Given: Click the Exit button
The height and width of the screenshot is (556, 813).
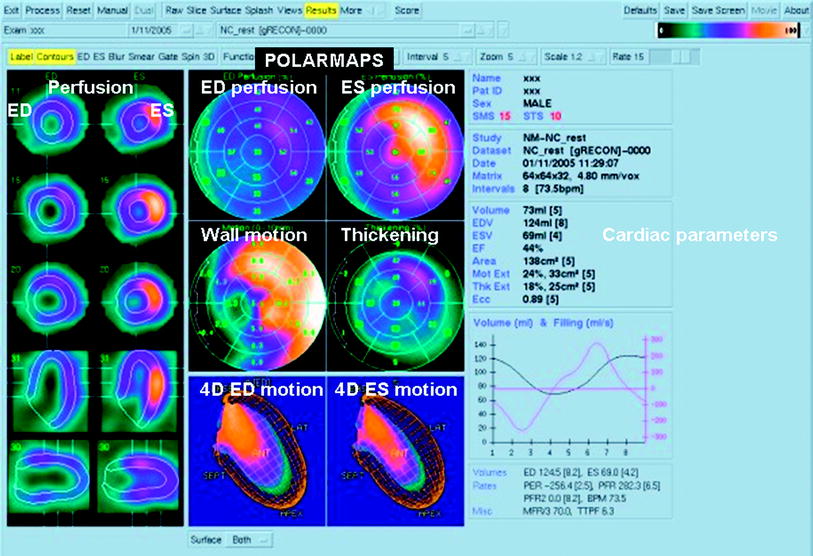Looking at the screenshot, I should (11, 9).
